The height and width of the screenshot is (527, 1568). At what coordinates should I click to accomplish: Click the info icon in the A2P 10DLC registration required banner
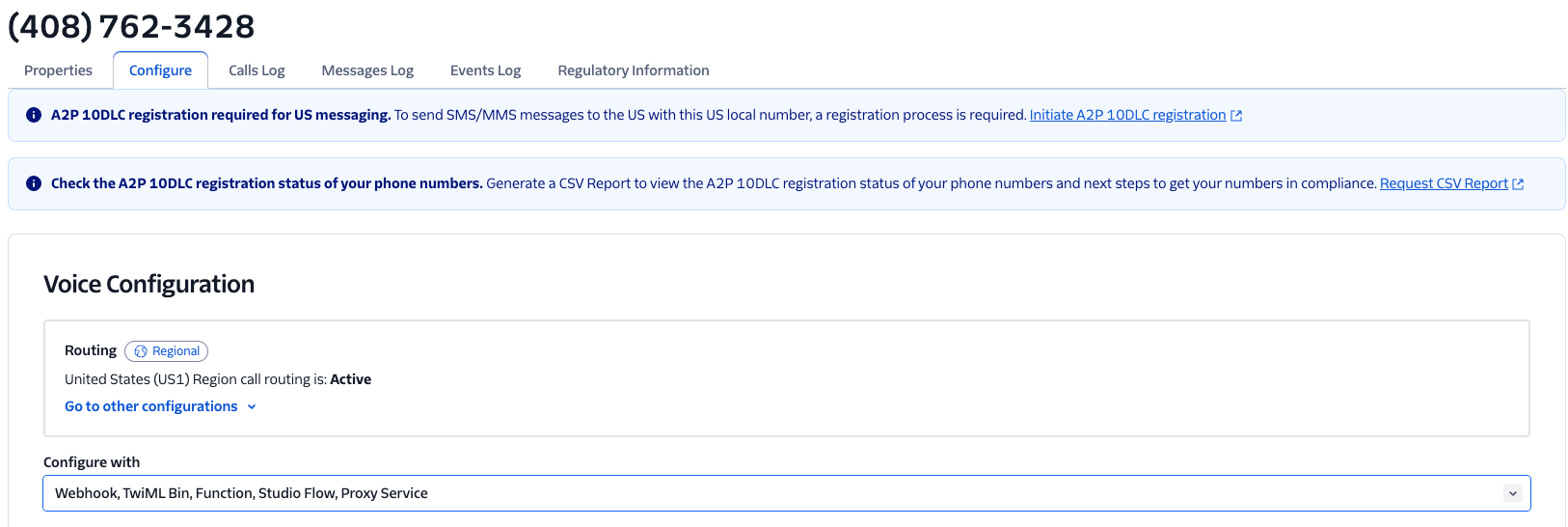34,115
